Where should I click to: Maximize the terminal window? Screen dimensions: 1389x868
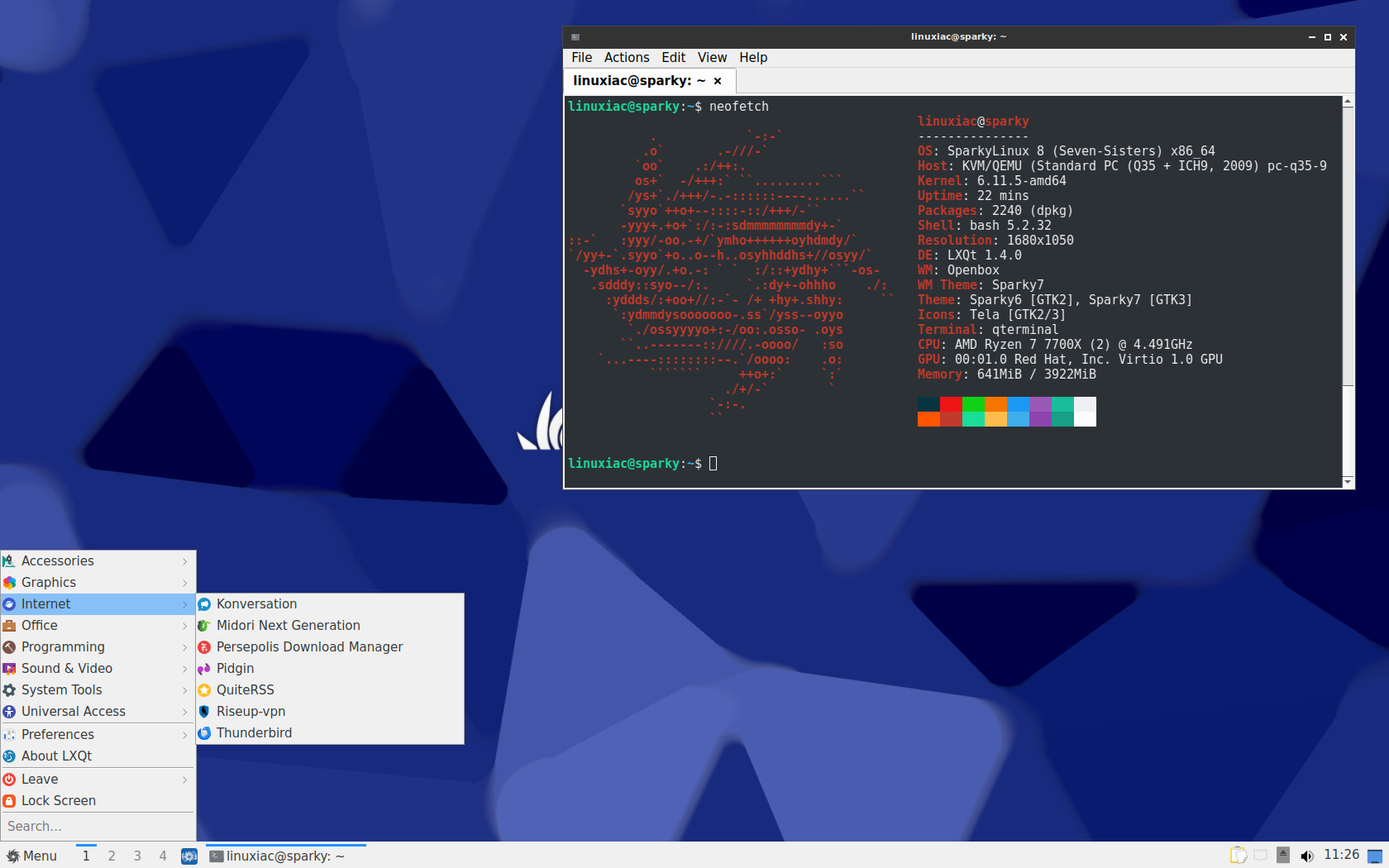point(1328,37)
